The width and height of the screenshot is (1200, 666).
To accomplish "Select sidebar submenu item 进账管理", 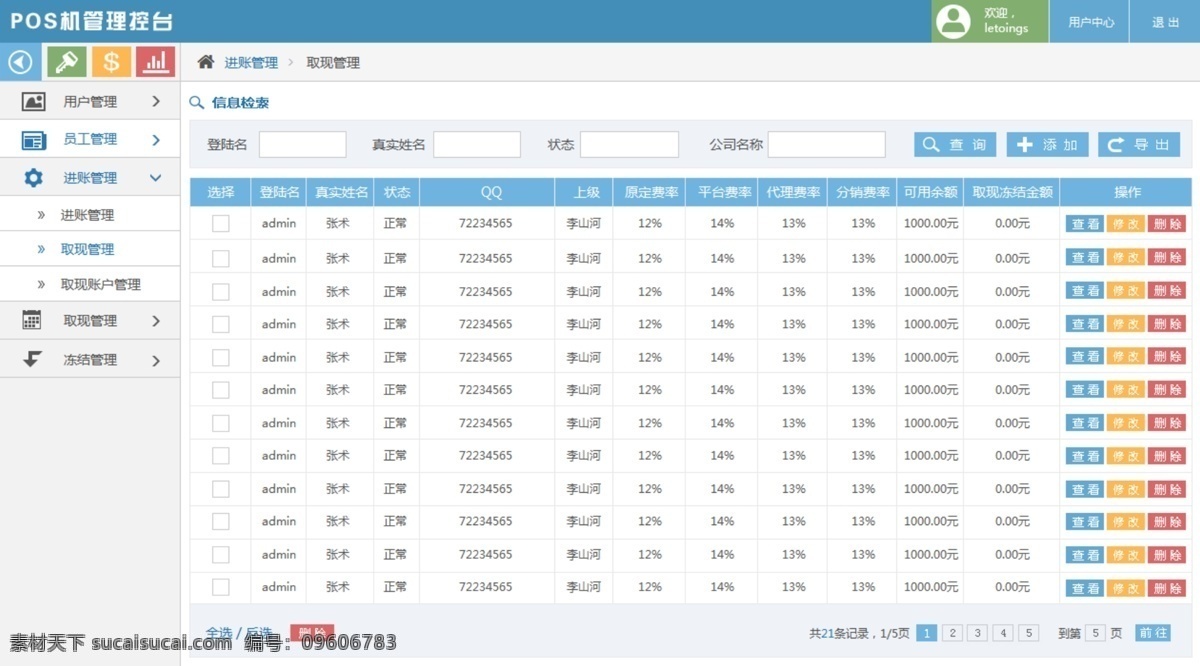I will point(87,215).
